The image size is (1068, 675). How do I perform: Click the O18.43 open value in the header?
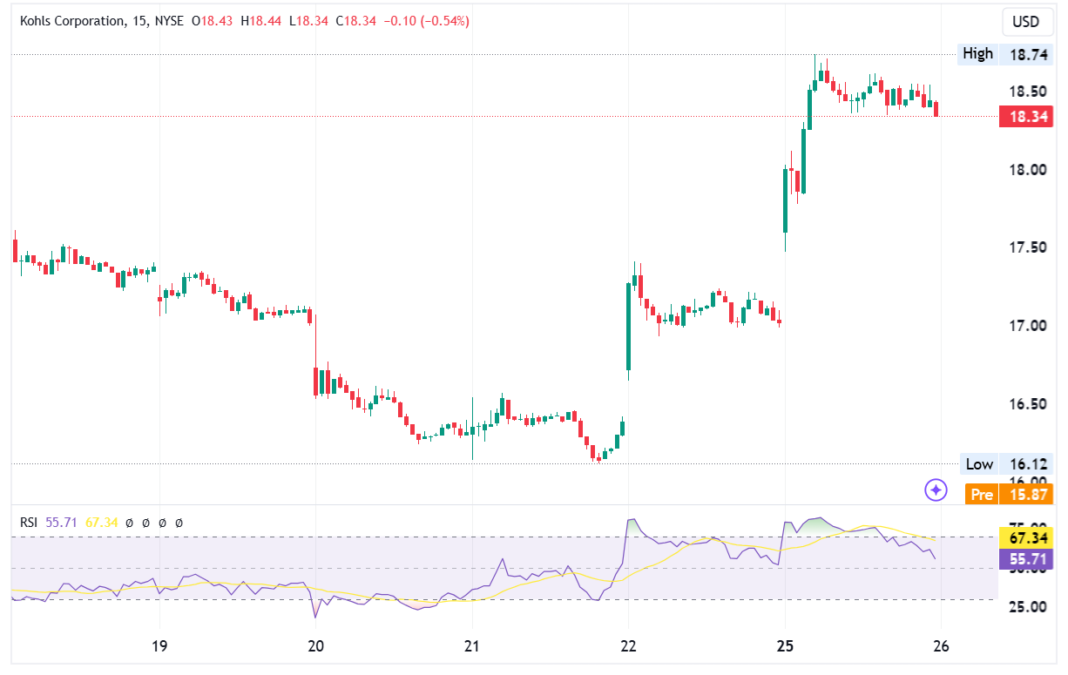point(212,21)
